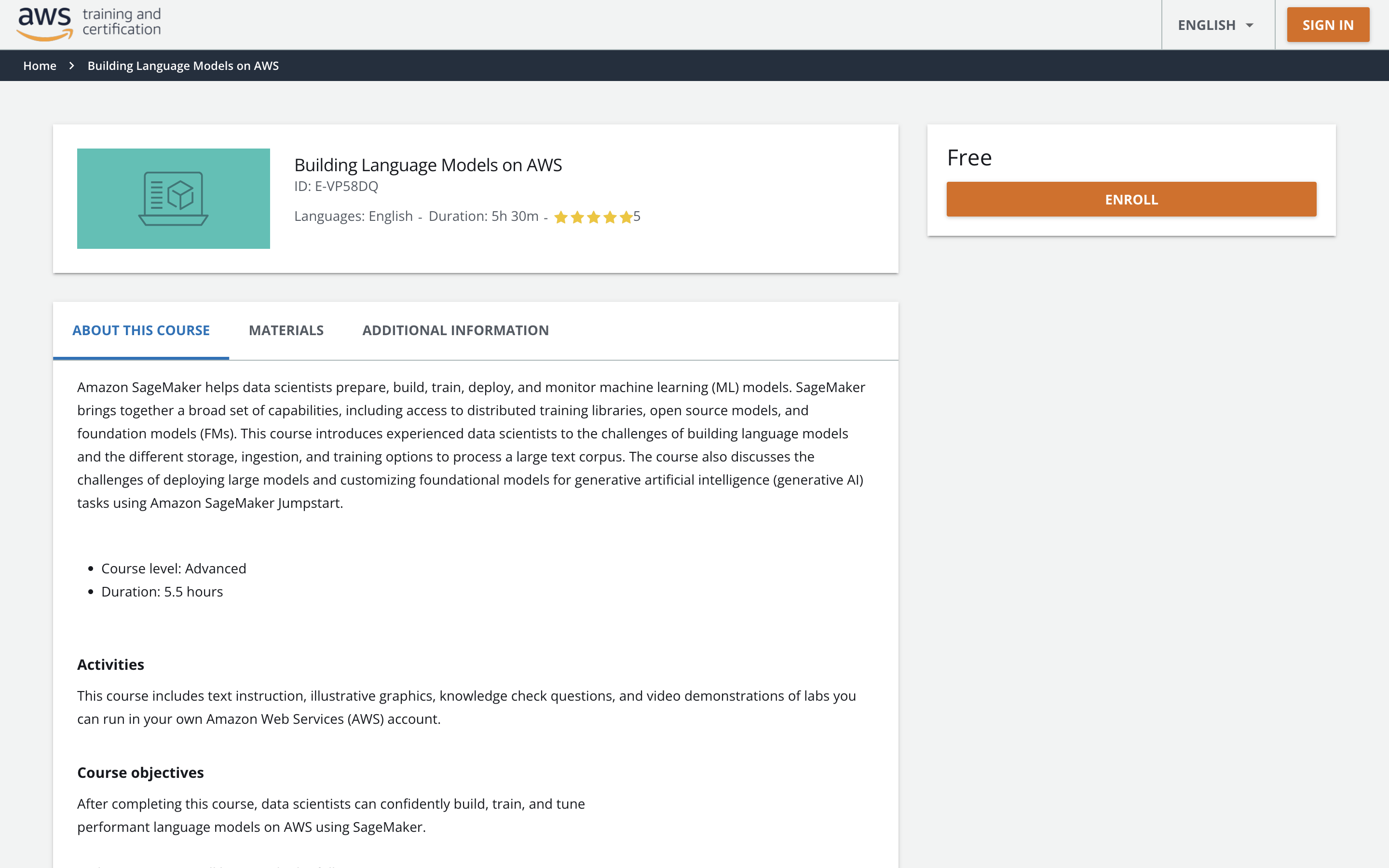
Task: Click the Building Language Models breadcrumb item
Action: pos(183,66)
